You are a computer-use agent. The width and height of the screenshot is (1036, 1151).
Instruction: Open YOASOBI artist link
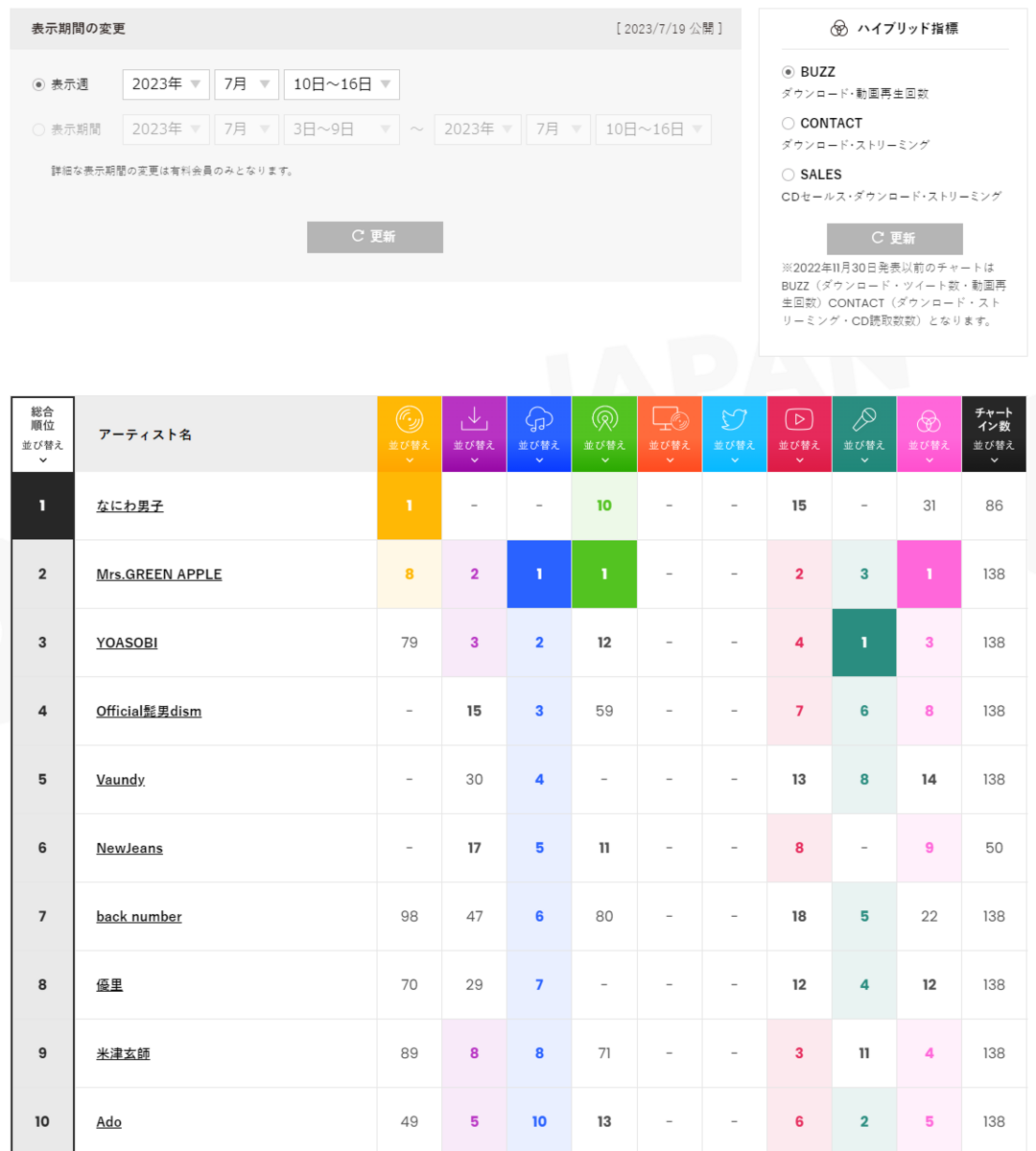point(127,643)
